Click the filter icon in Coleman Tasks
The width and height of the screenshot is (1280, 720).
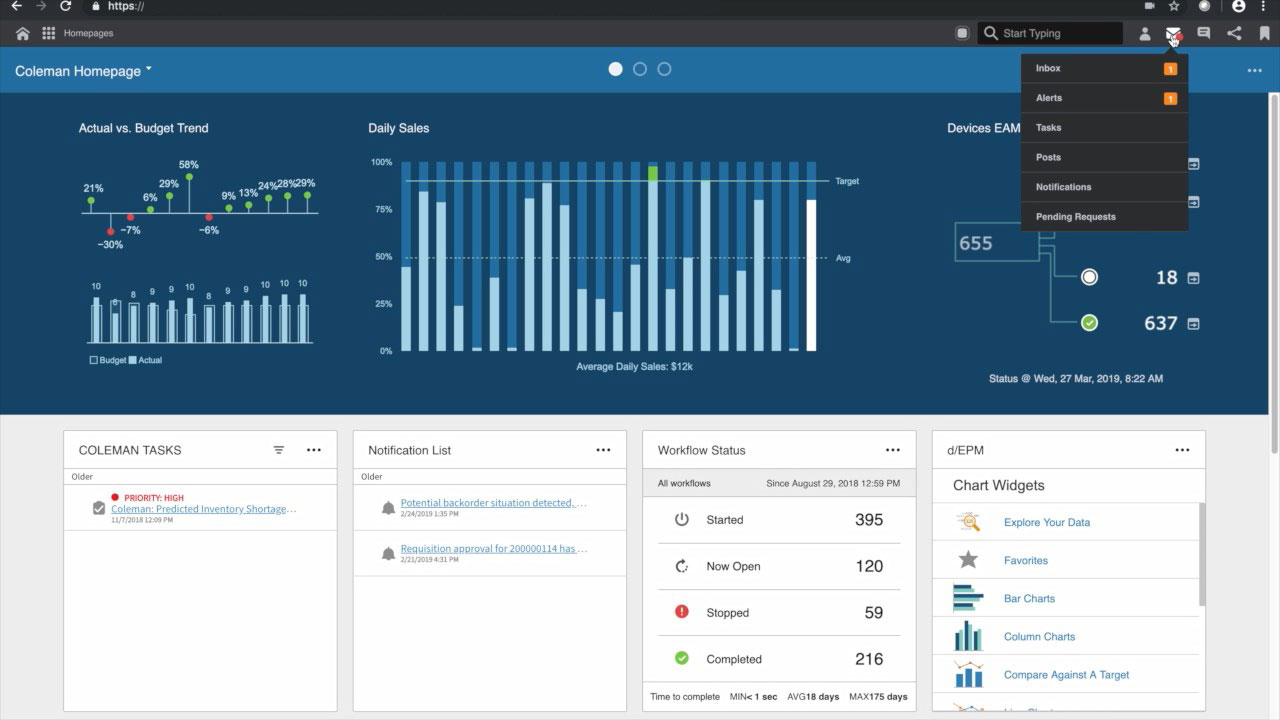[279, 450]
